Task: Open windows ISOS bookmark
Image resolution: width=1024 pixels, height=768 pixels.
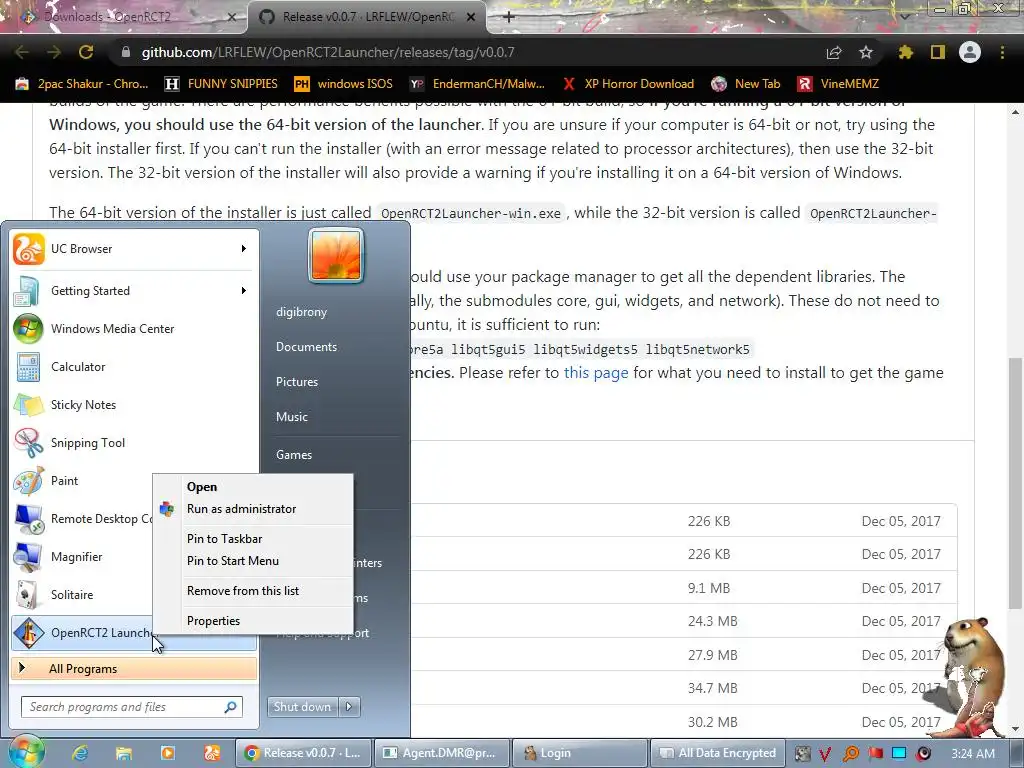Action: 344,84
